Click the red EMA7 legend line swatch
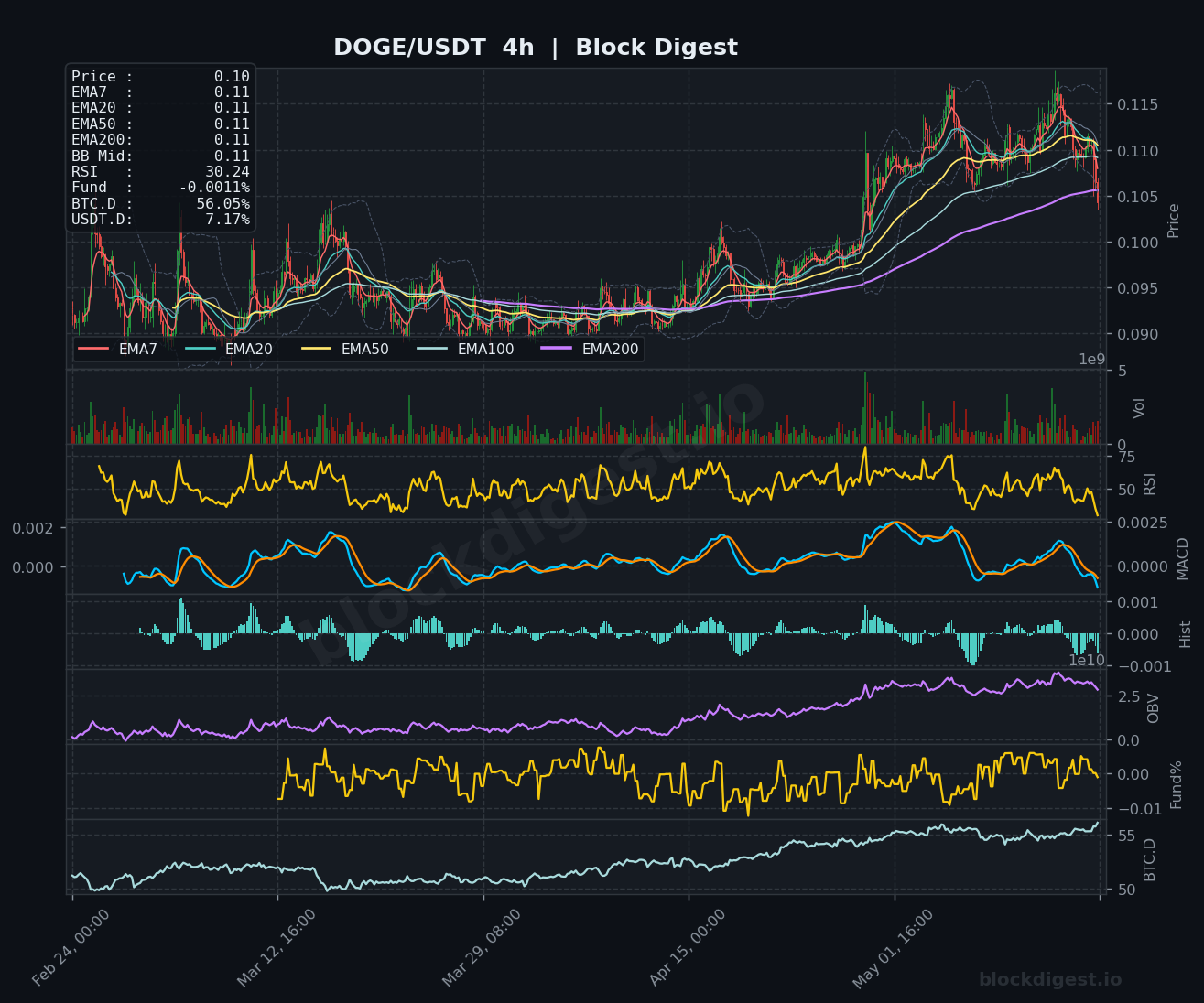Viewport: 1204px width, 1003px height. (x=93, y=349)
